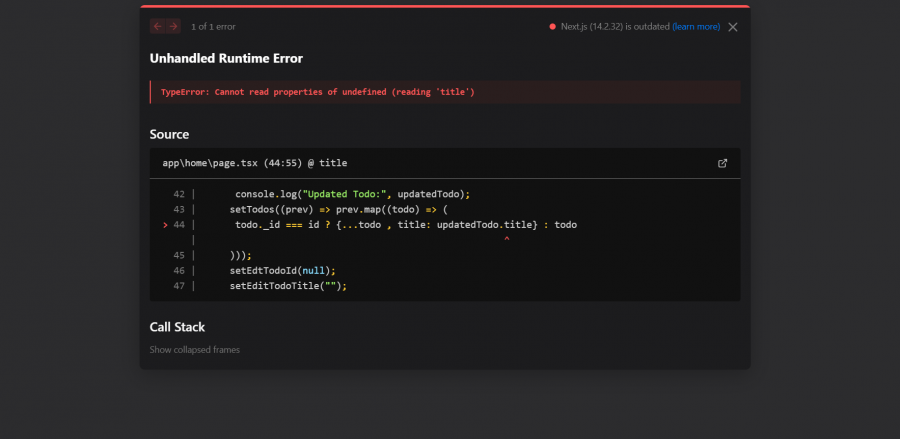Click the error code on line 44
Viewport: 900px width, 439px height.
coord(405,225)
